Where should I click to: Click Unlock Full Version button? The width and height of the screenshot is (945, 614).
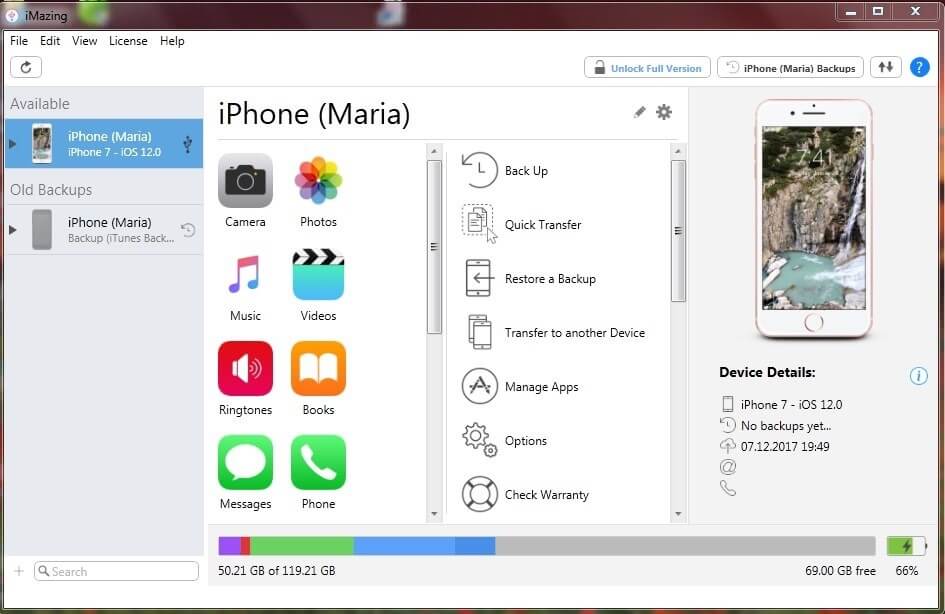(647, 67)
